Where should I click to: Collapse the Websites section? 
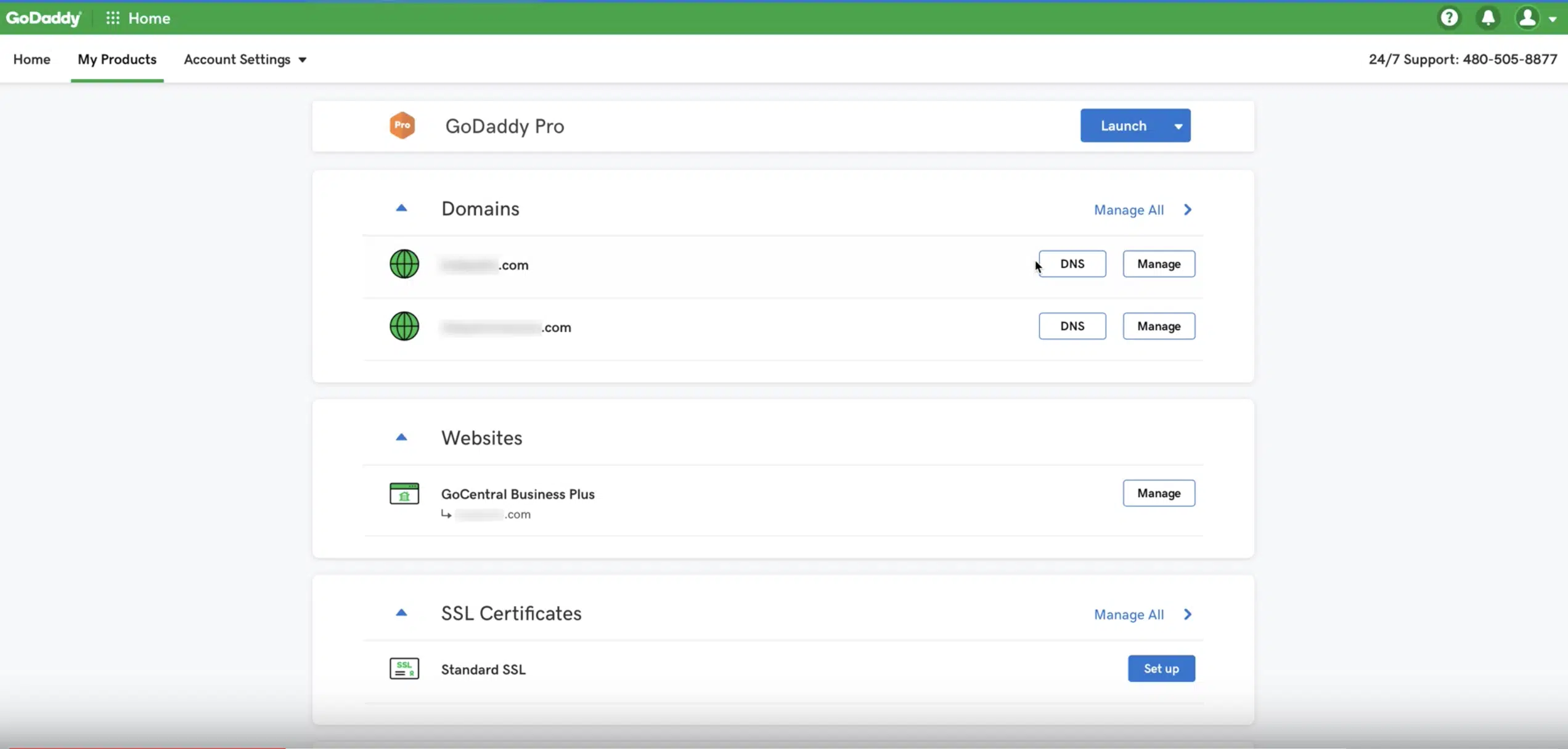(402, 436)
